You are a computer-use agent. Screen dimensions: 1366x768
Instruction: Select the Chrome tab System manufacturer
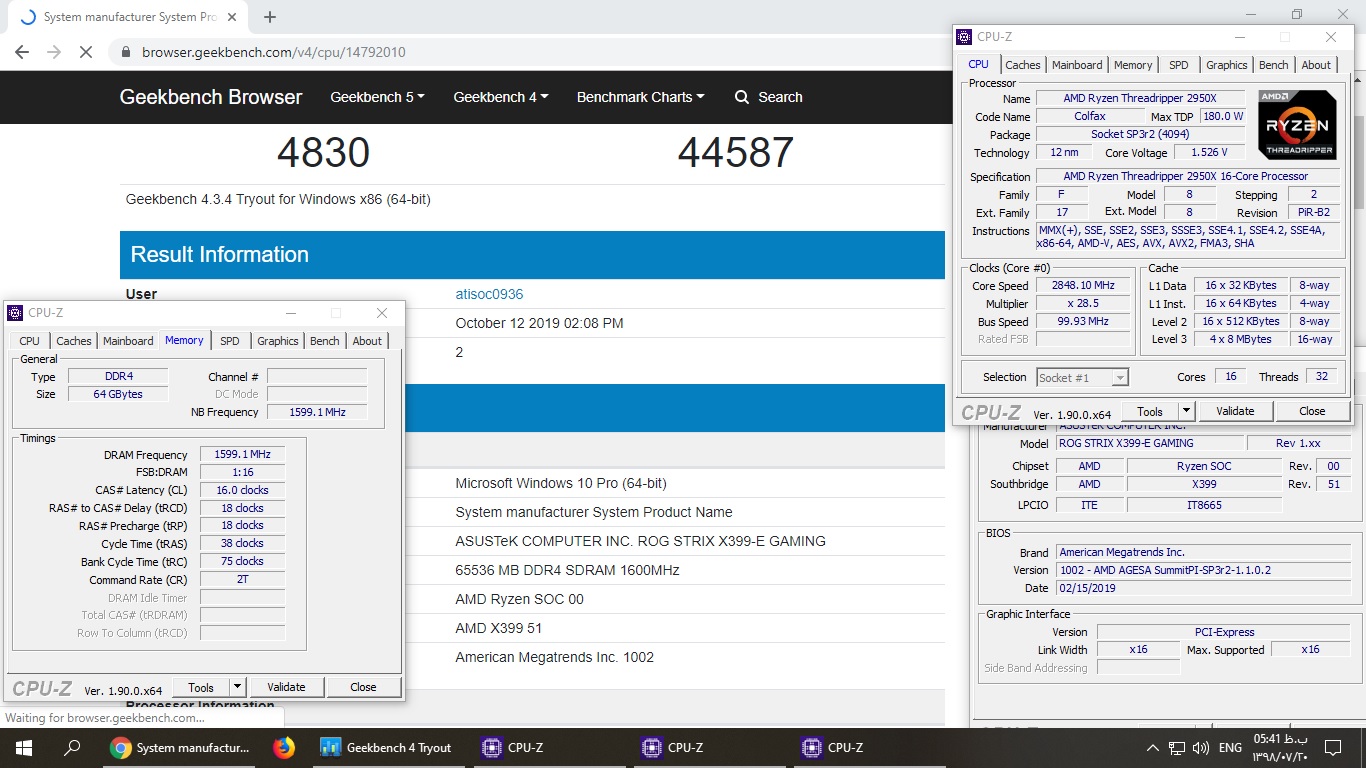[128, 17]
